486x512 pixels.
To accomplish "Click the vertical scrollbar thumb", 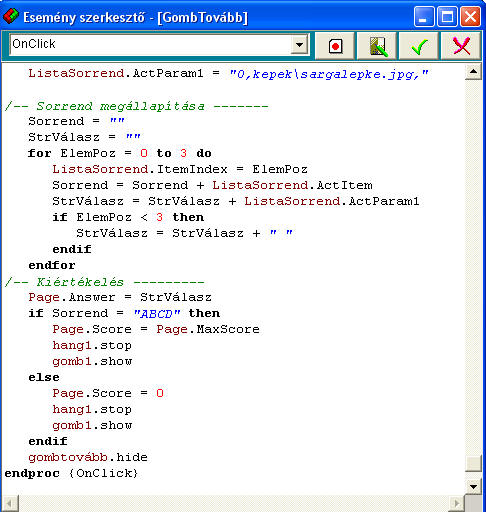I will pos(473,463).
